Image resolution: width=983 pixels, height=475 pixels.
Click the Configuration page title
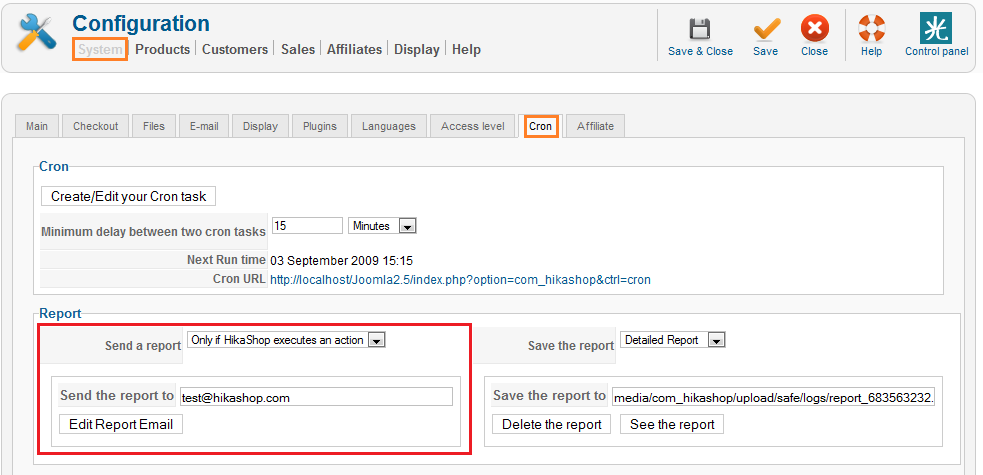tap(141, 24)
